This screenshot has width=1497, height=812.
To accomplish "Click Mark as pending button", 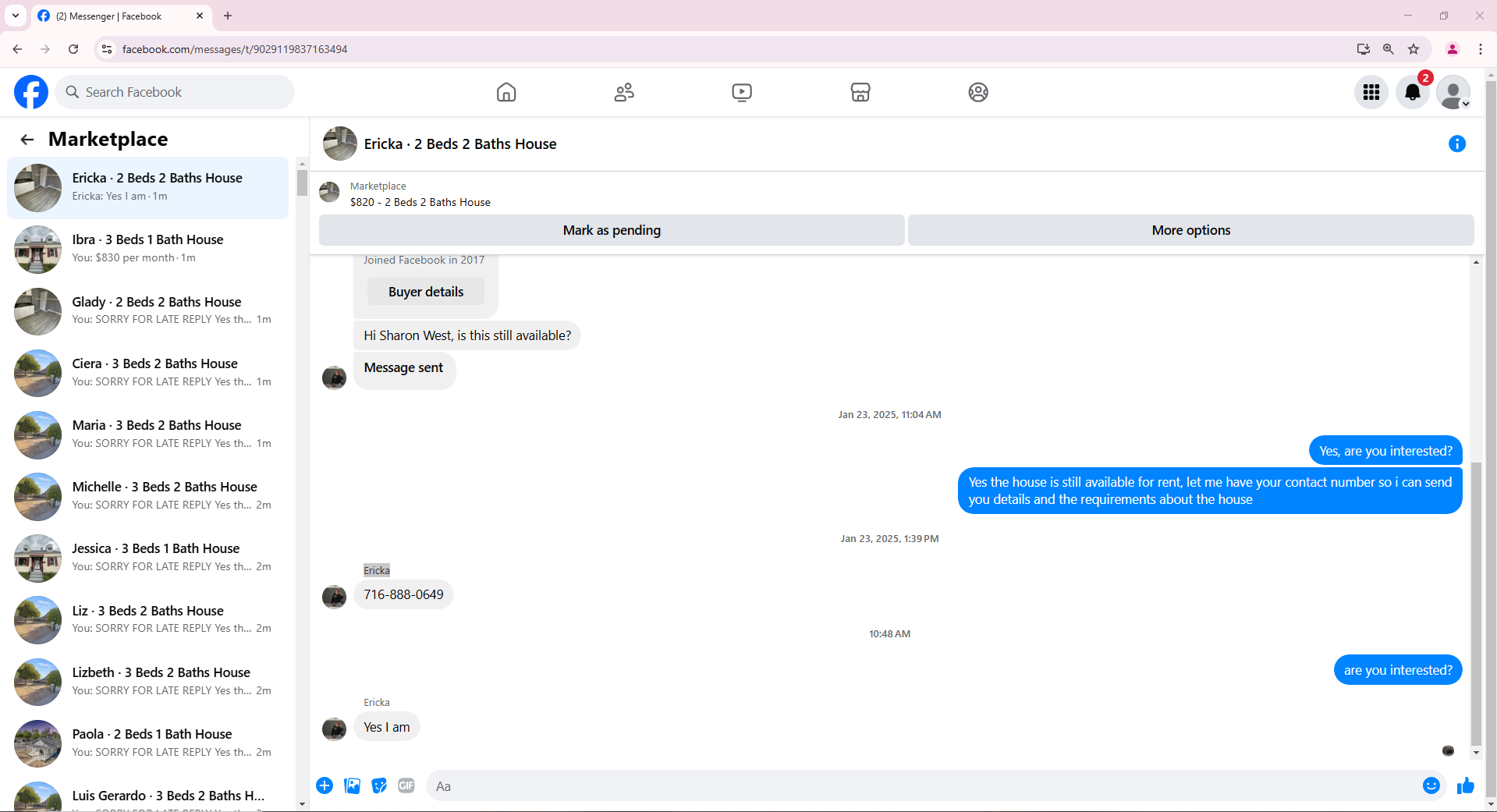I will click(612, 230).
